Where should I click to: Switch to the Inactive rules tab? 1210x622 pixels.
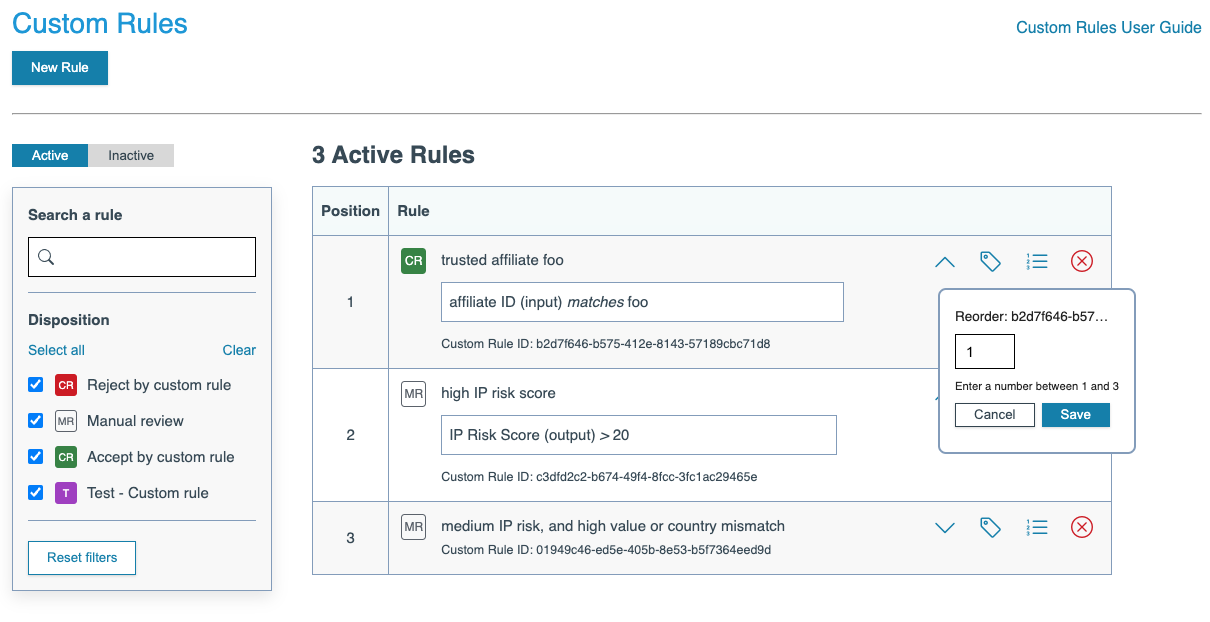tap(131, 156)
